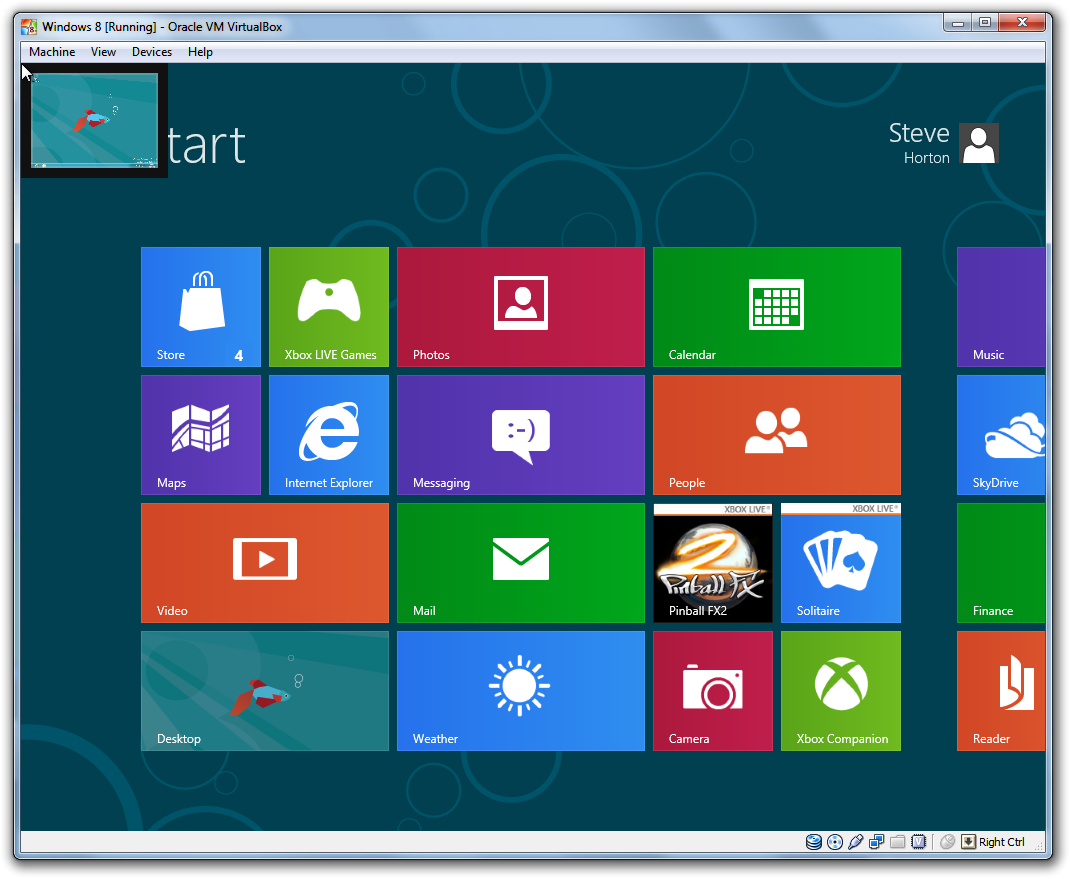Open the Mail tile
Viewport: 1070px width, 879px height.
coord(521,563)
